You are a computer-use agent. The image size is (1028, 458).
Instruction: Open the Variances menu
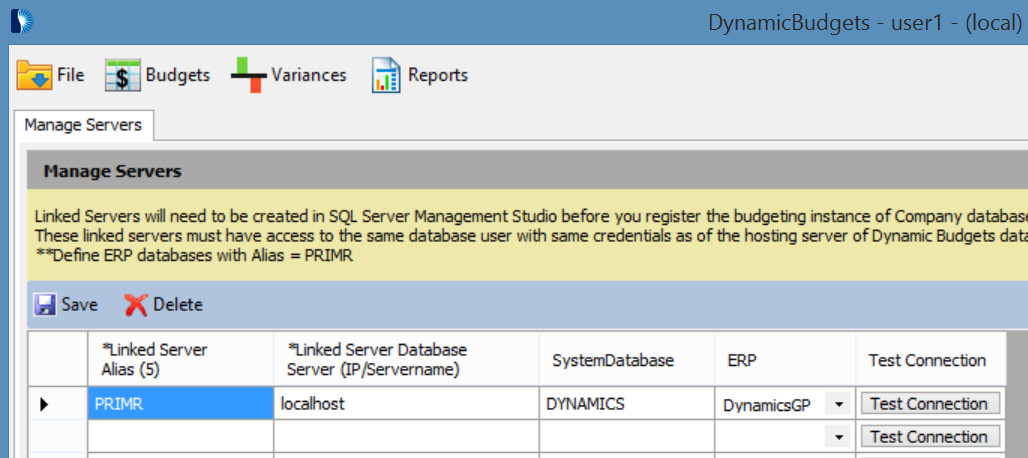tap(309, 75)
